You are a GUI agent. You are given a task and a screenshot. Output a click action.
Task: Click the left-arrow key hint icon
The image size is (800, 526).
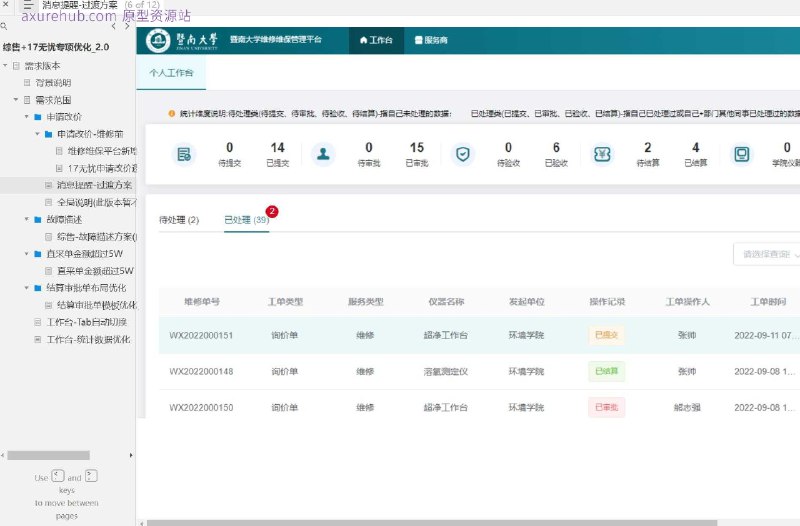58,476
